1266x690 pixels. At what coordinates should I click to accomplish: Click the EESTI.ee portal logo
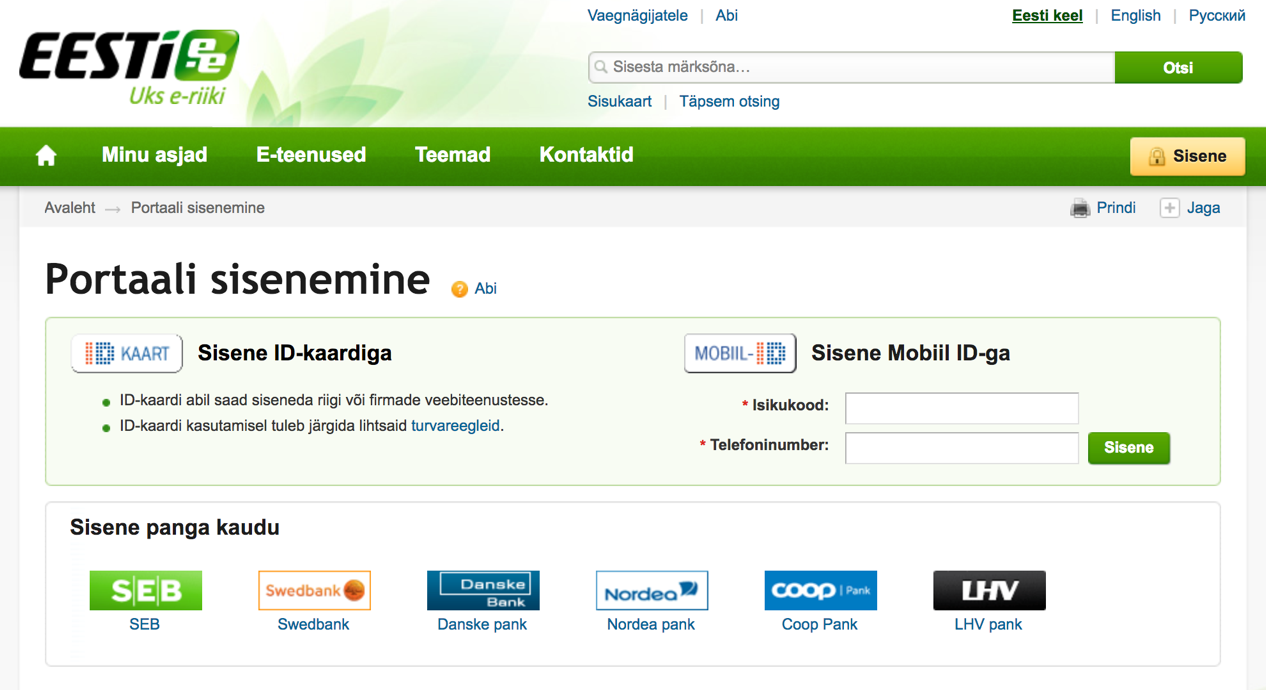tap(129, 66)
